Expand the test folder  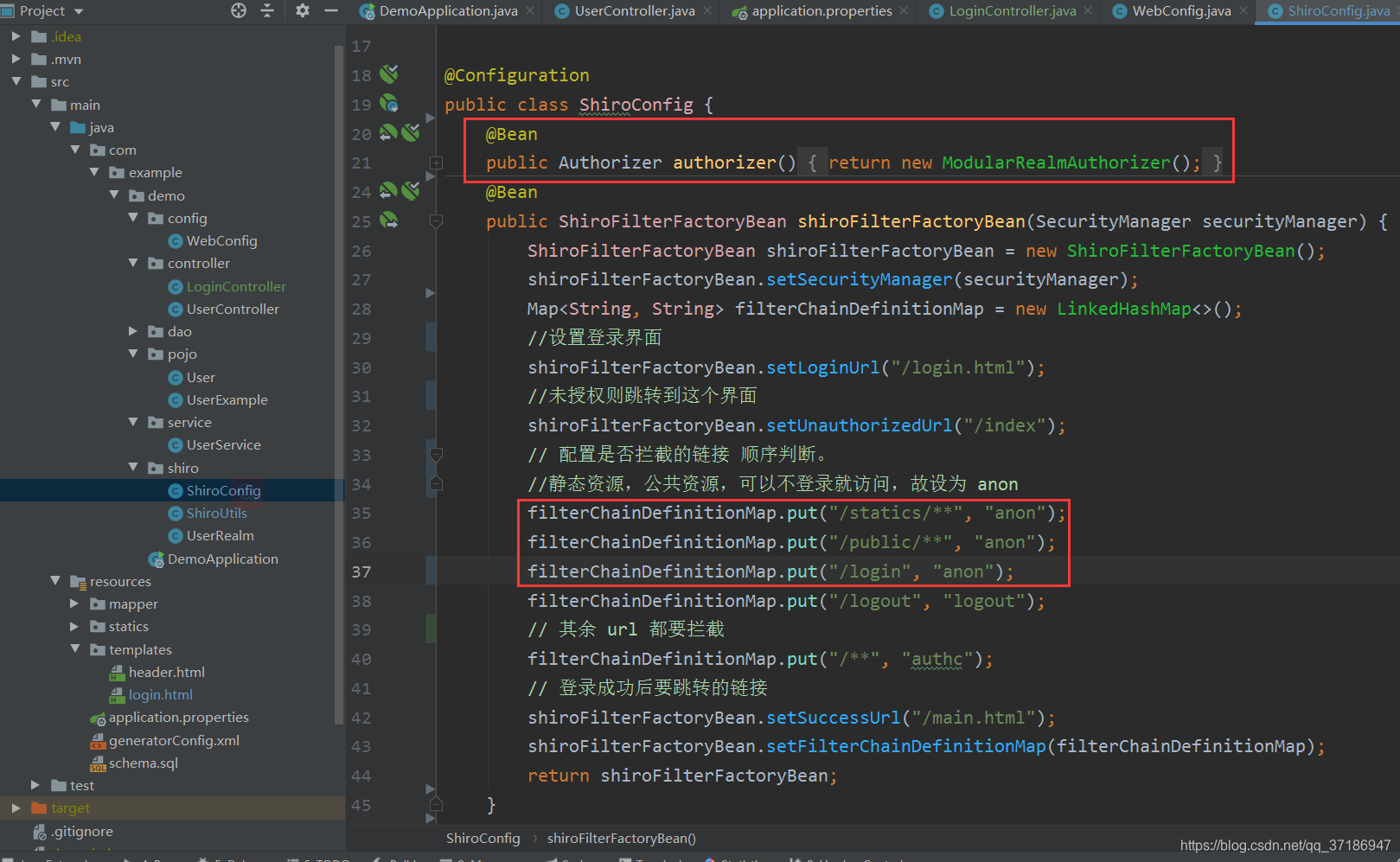pyautogui.click(x=35, y=785)
